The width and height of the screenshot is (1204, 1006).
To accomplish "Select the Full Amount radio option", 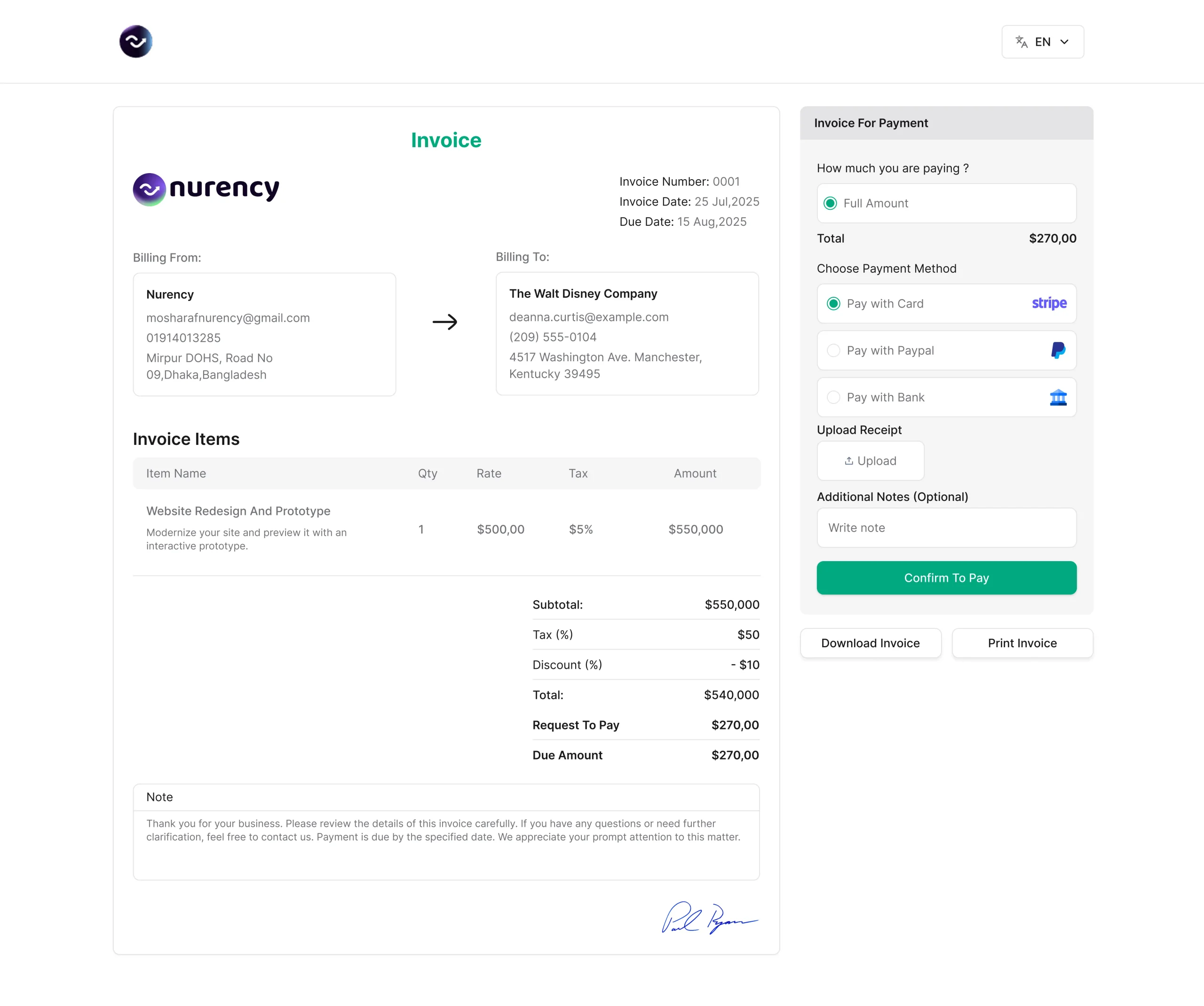I will [830, 204].
